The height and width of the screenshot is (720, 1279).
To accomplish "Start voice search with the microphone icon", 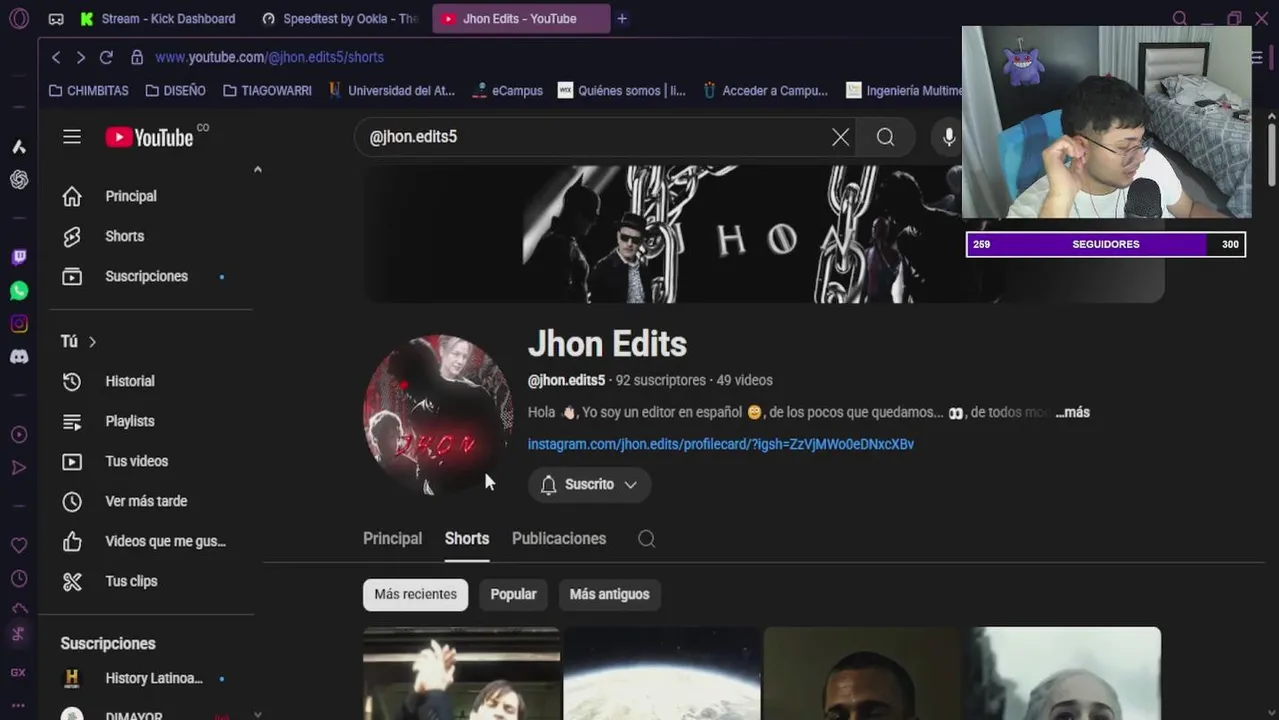I will click(x=949, y=137).
